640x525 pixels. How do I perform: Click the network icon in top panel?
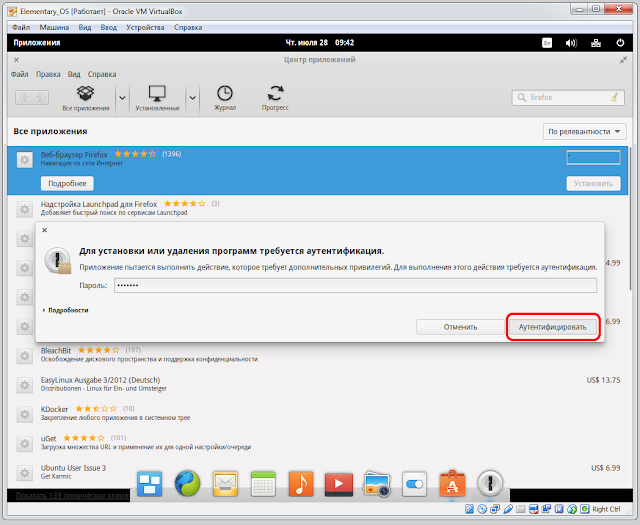click(596, 43)
